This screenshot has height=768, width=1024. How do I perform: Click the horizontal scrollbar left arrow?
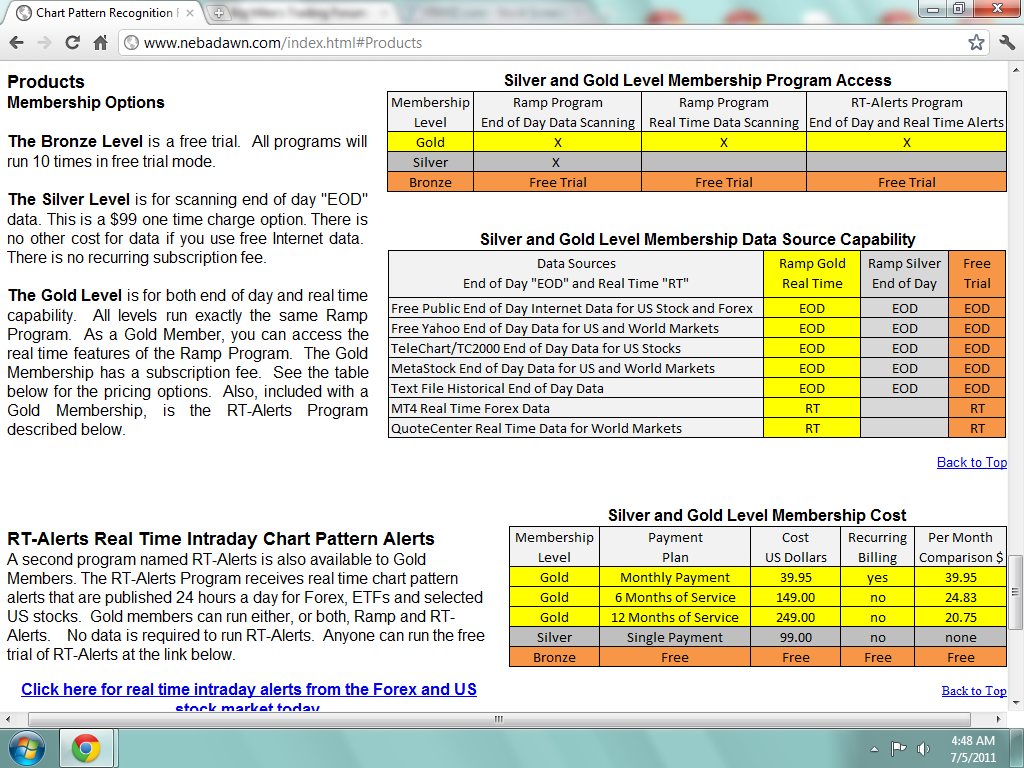point(8,719)
